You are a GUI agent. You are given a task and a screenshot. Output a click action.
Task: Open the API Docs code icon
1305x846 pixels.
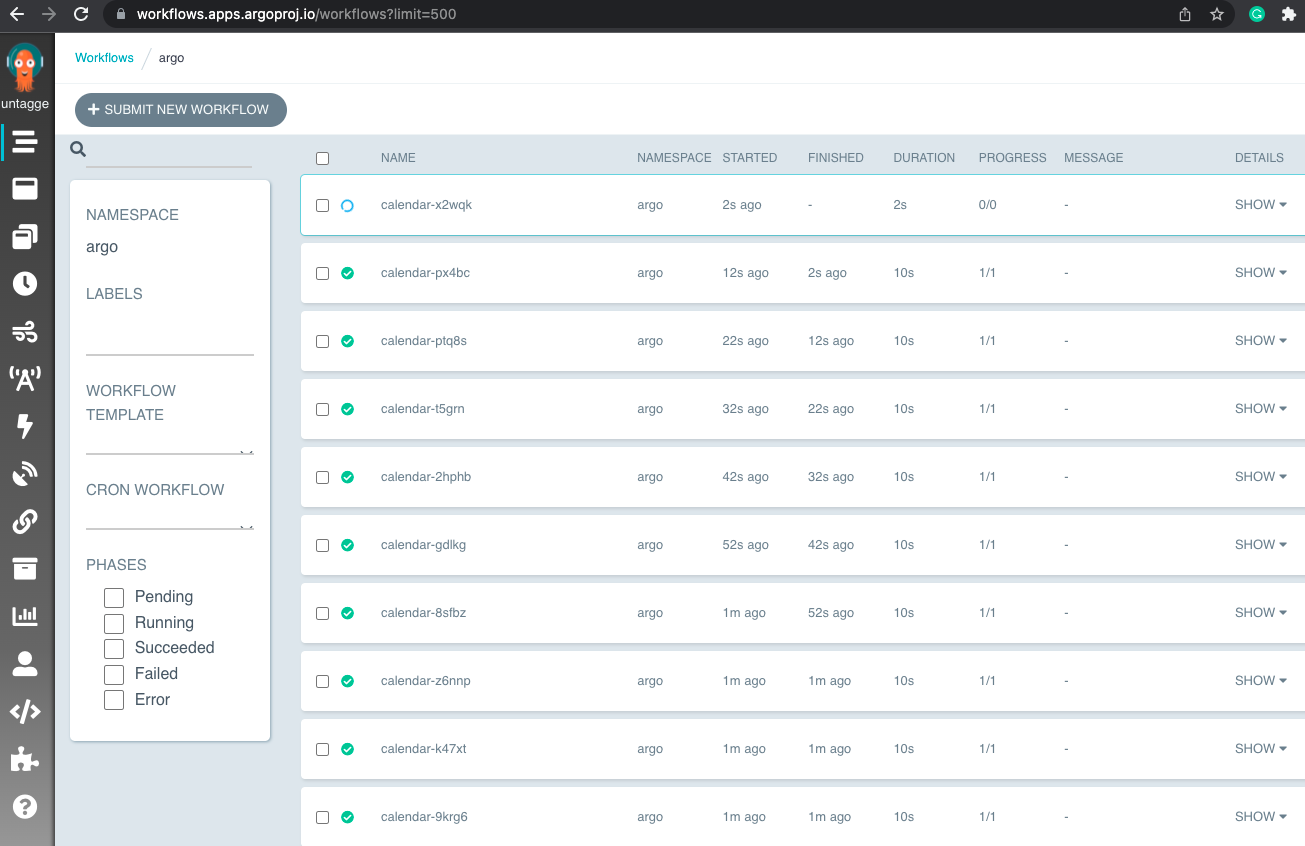[25, 712]
